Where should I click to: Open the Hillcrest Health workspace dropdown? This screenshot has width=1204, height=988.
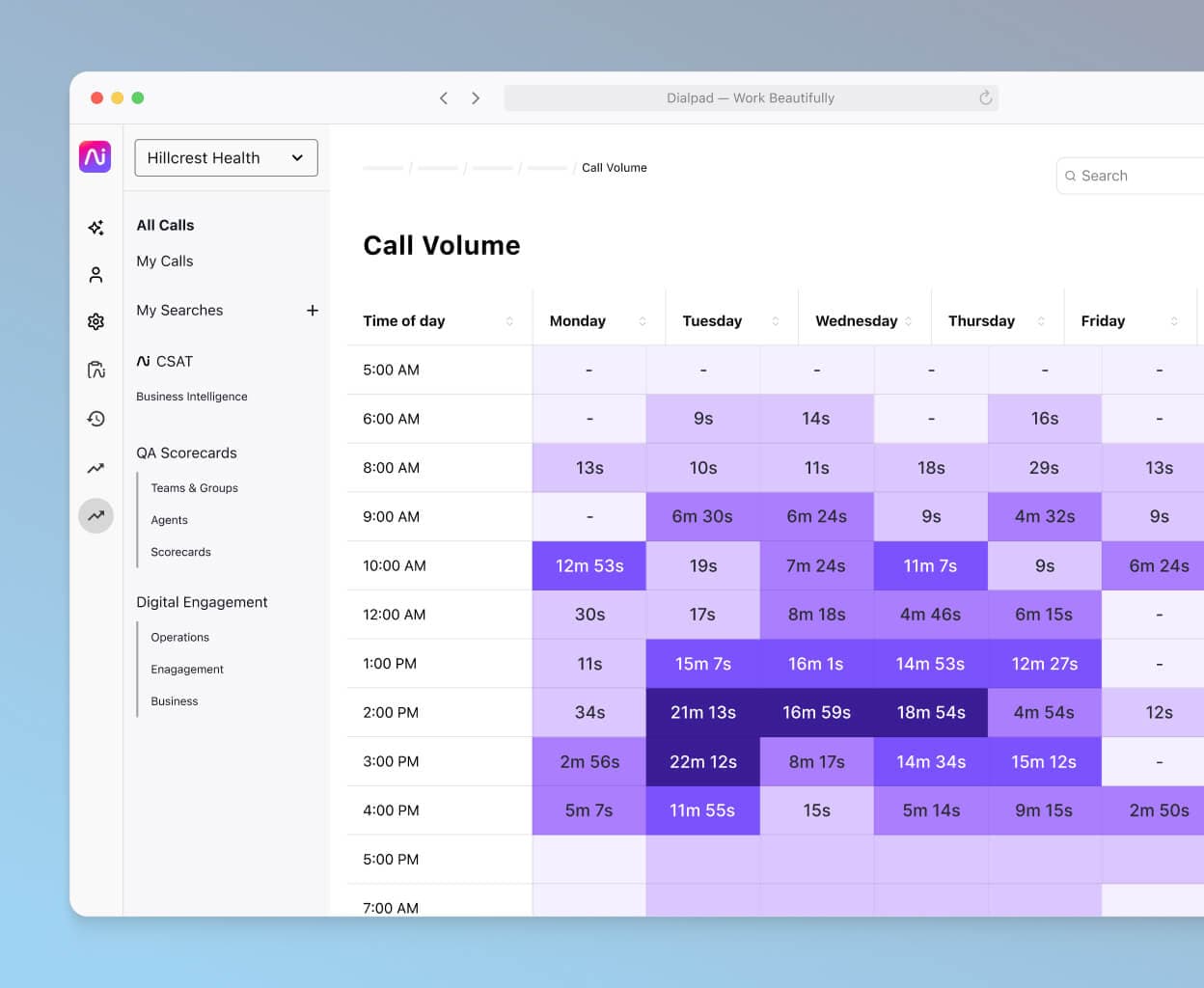(x=226, y=157)
